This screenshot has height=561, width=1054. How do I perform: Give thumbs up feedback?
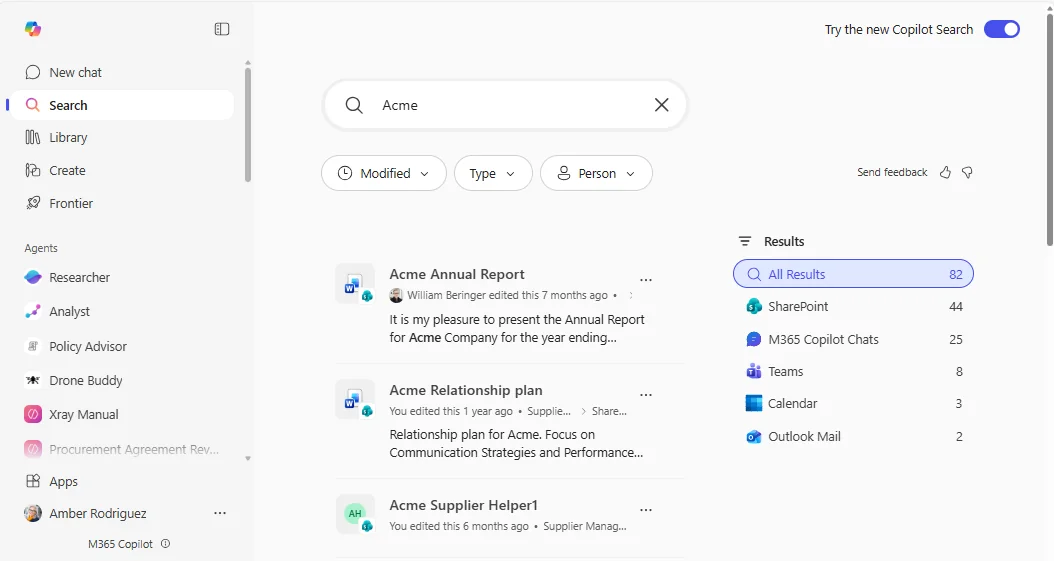[945, 173]
